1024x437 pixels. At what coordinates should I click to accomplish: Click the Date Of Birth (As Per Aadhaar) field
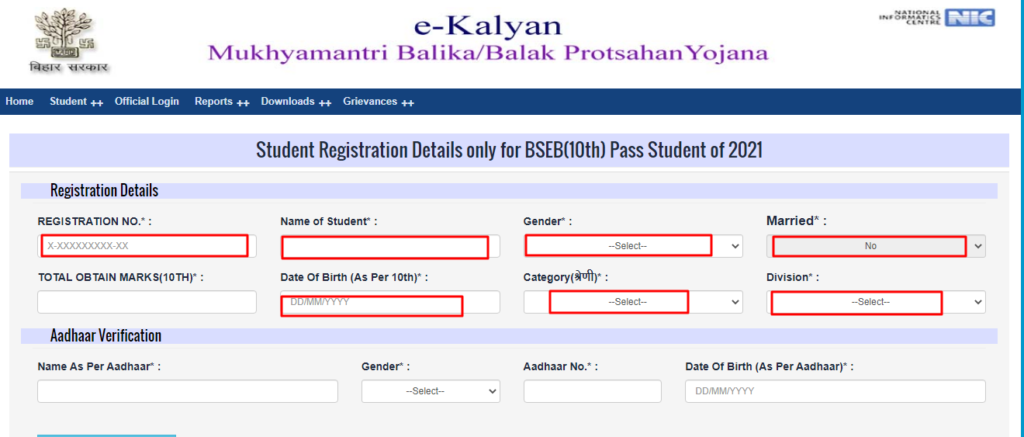click(835, 391)
